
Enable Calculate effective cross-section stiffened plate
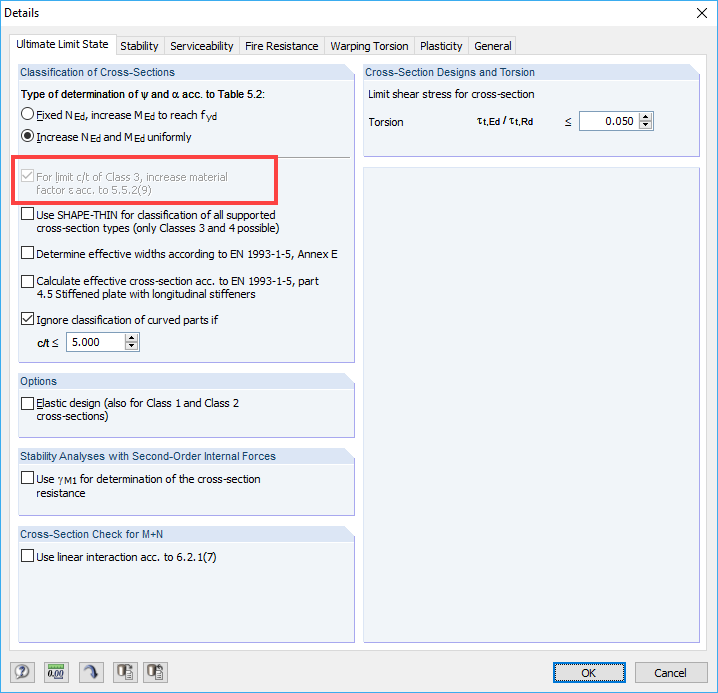pos(27,281)
